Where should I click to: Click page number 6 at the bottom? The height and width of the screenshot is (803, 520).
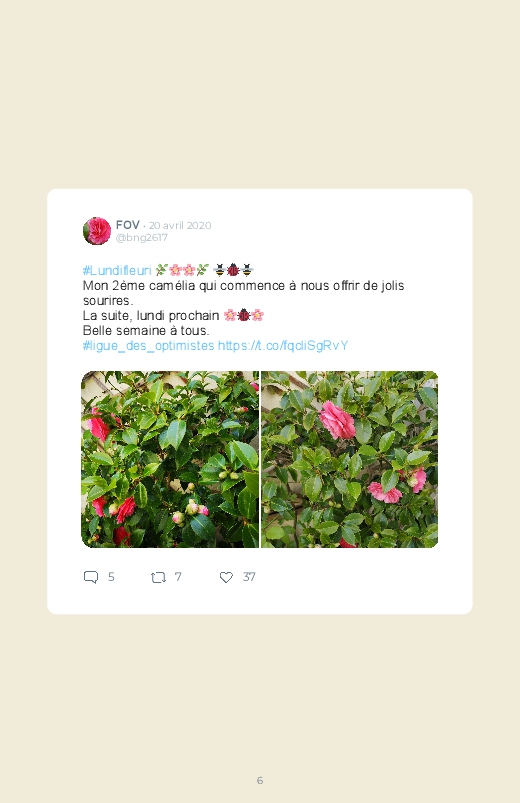[260, 780]
